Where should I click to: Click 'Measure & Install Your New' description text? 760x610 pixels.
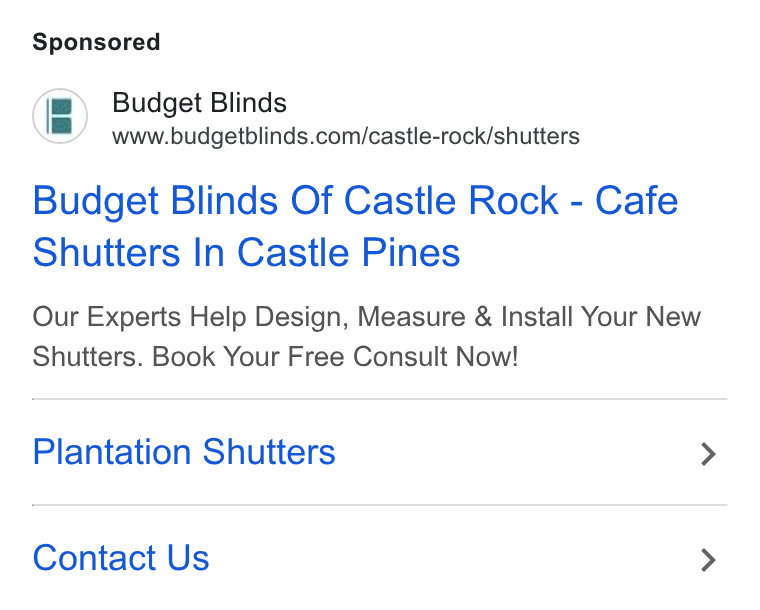(x=529, y=317)
